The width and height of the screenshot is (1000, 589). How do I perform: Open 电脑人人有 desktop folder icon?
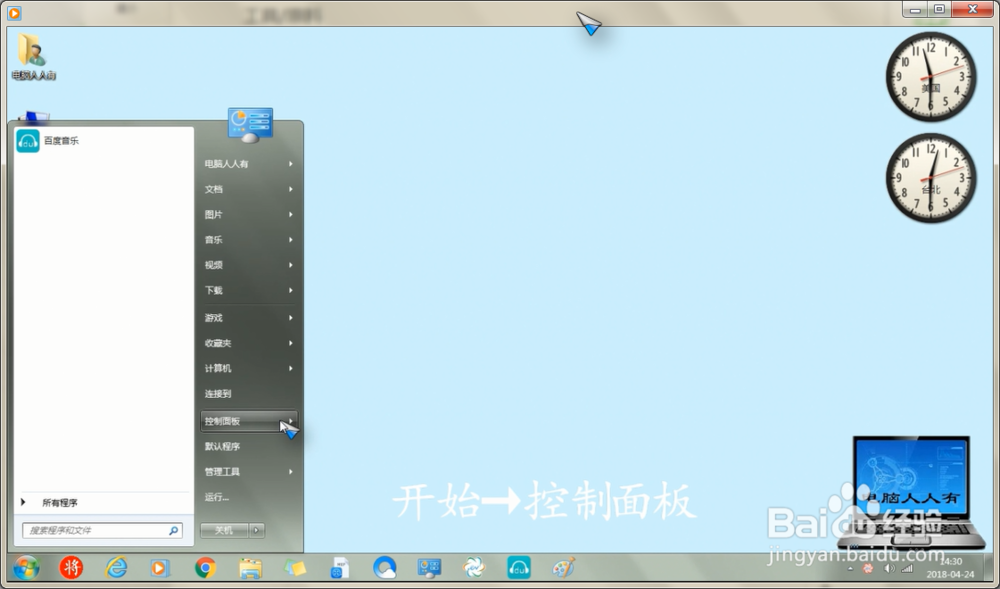33,56
